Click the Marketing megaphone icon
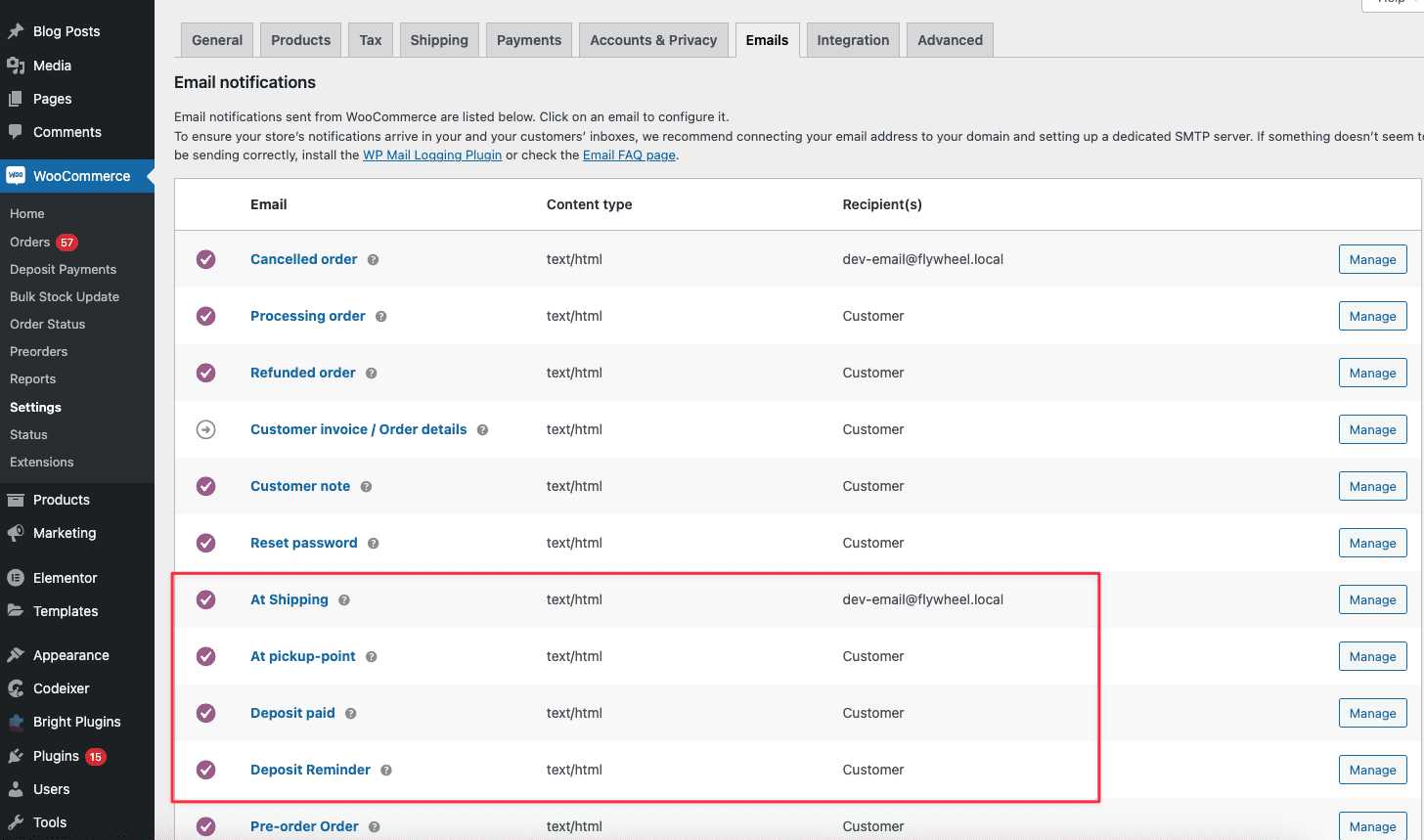This screenshot has width=1424, height=840. pyautogui.click(x=16, y=533)
